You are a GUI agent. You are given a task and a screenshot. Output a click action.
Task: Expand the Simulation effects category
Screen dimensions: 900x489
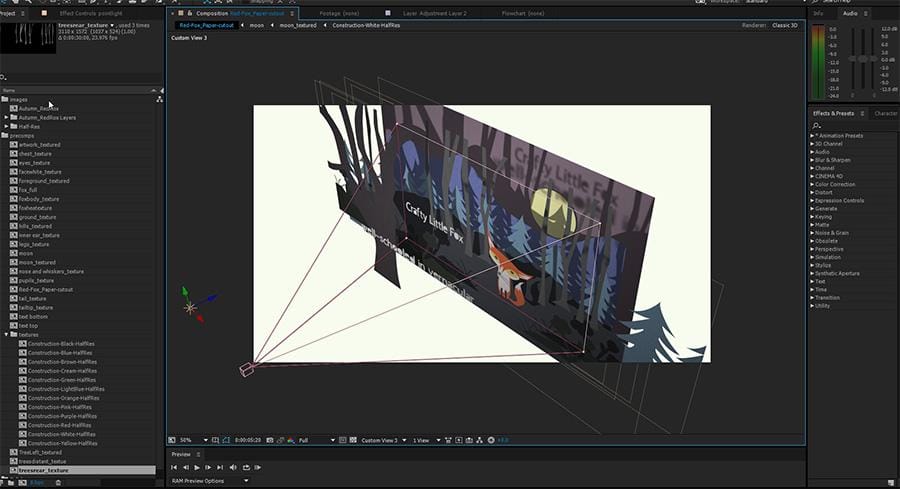click(812, 257)
